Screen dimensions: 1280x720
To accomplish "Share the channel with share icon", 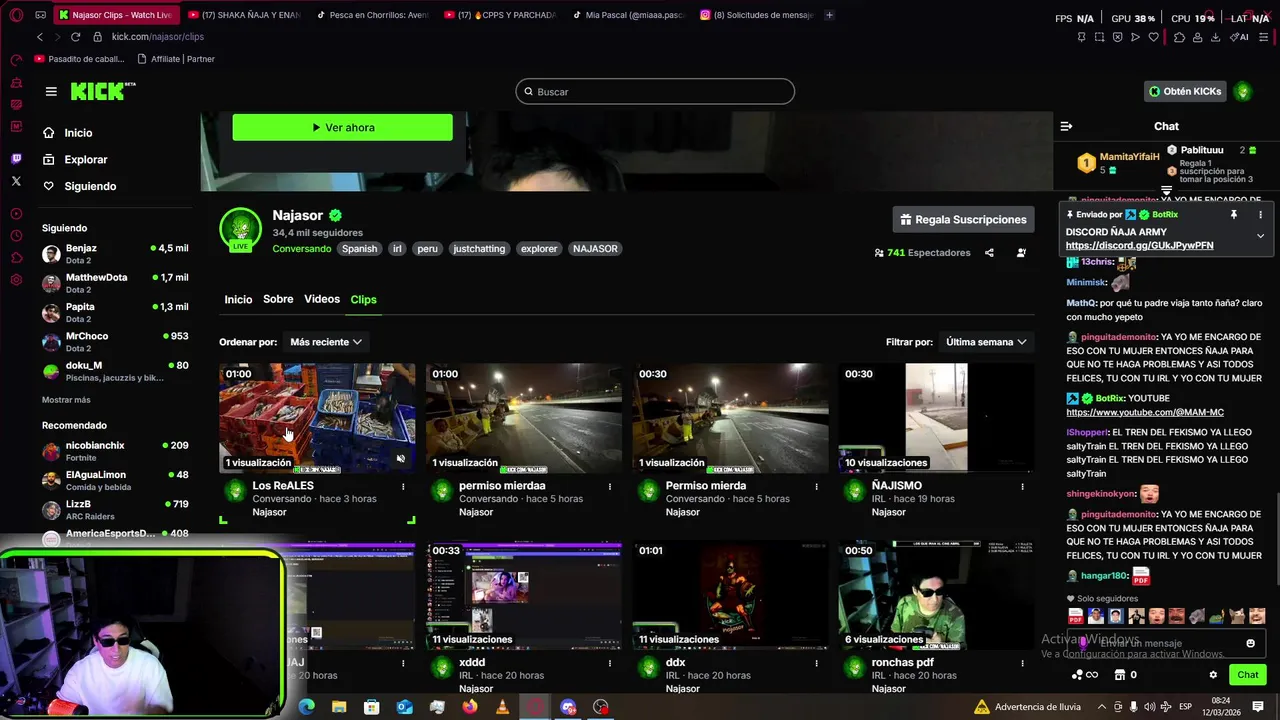I will coord(989,253).
